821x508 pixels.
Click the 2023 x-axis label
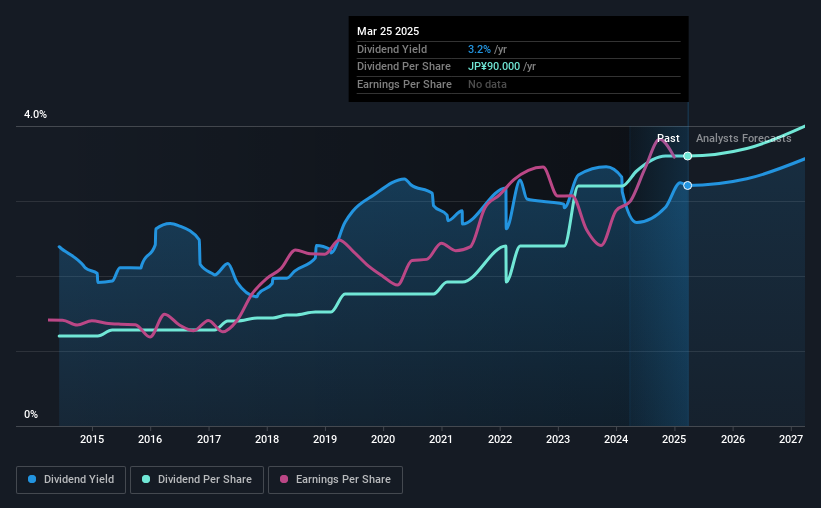coord(558,439)
